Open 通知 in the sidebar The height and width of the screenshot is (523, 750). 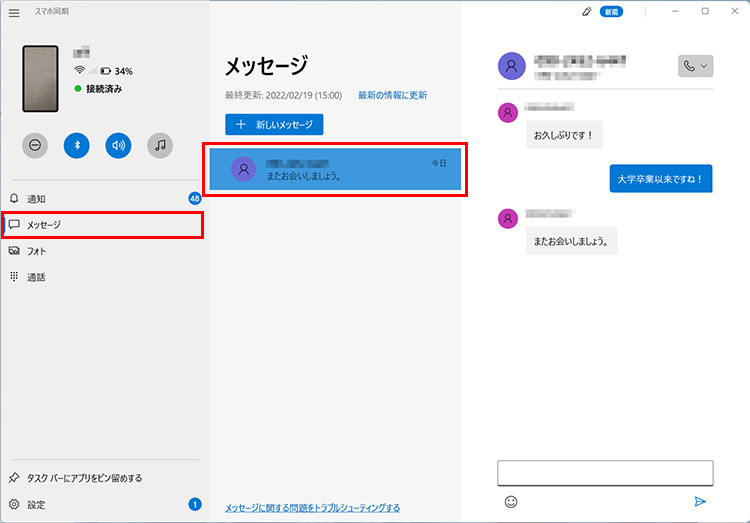click(x=36, y=199)
